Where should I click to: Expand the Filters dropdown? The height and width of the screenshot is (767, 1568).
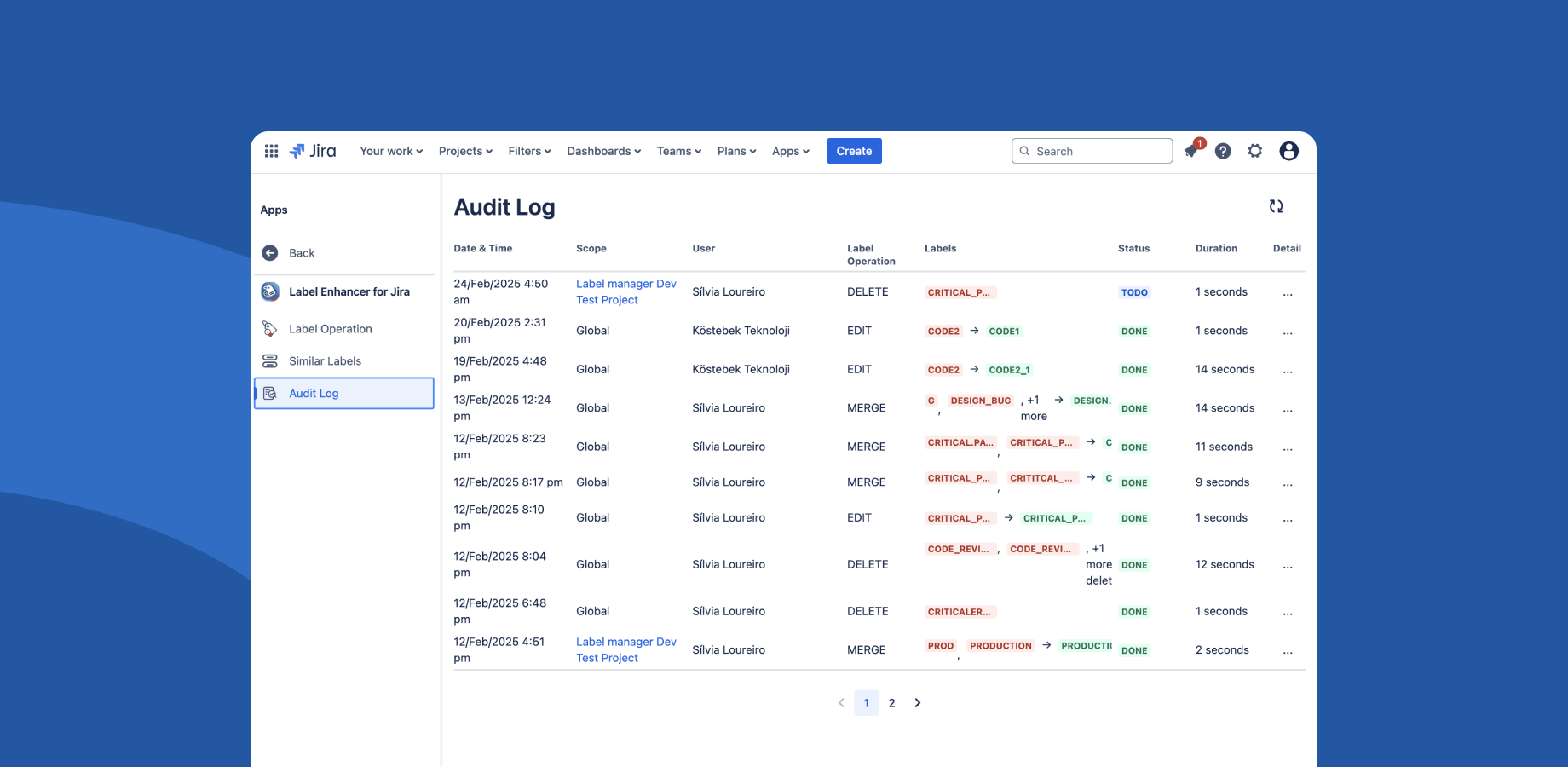529,151
